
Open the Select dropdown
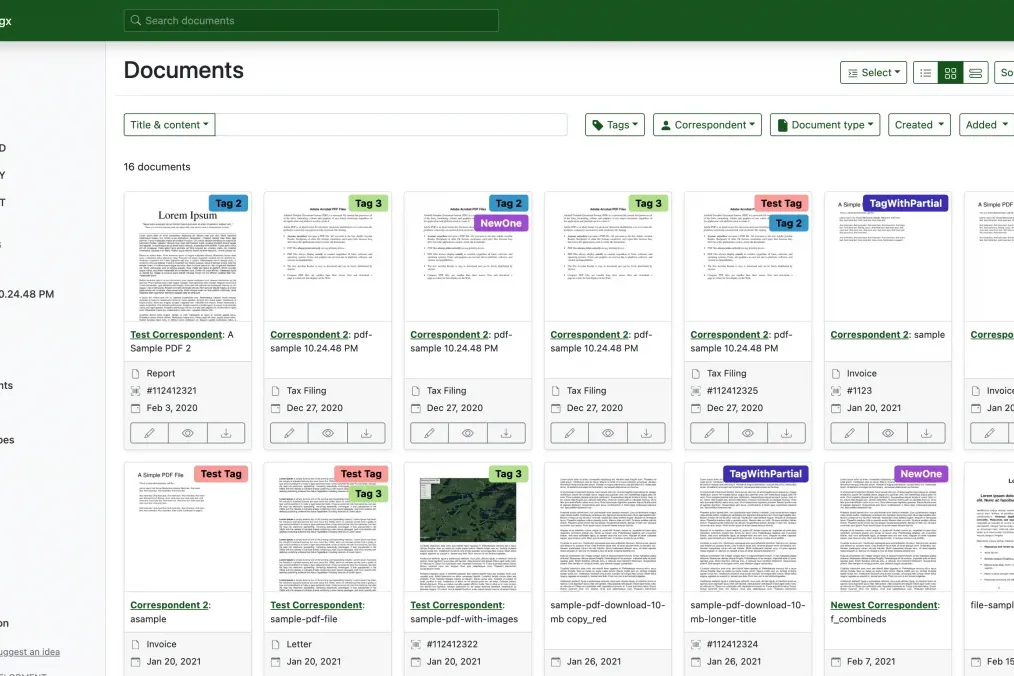click(x=874, y=73)
